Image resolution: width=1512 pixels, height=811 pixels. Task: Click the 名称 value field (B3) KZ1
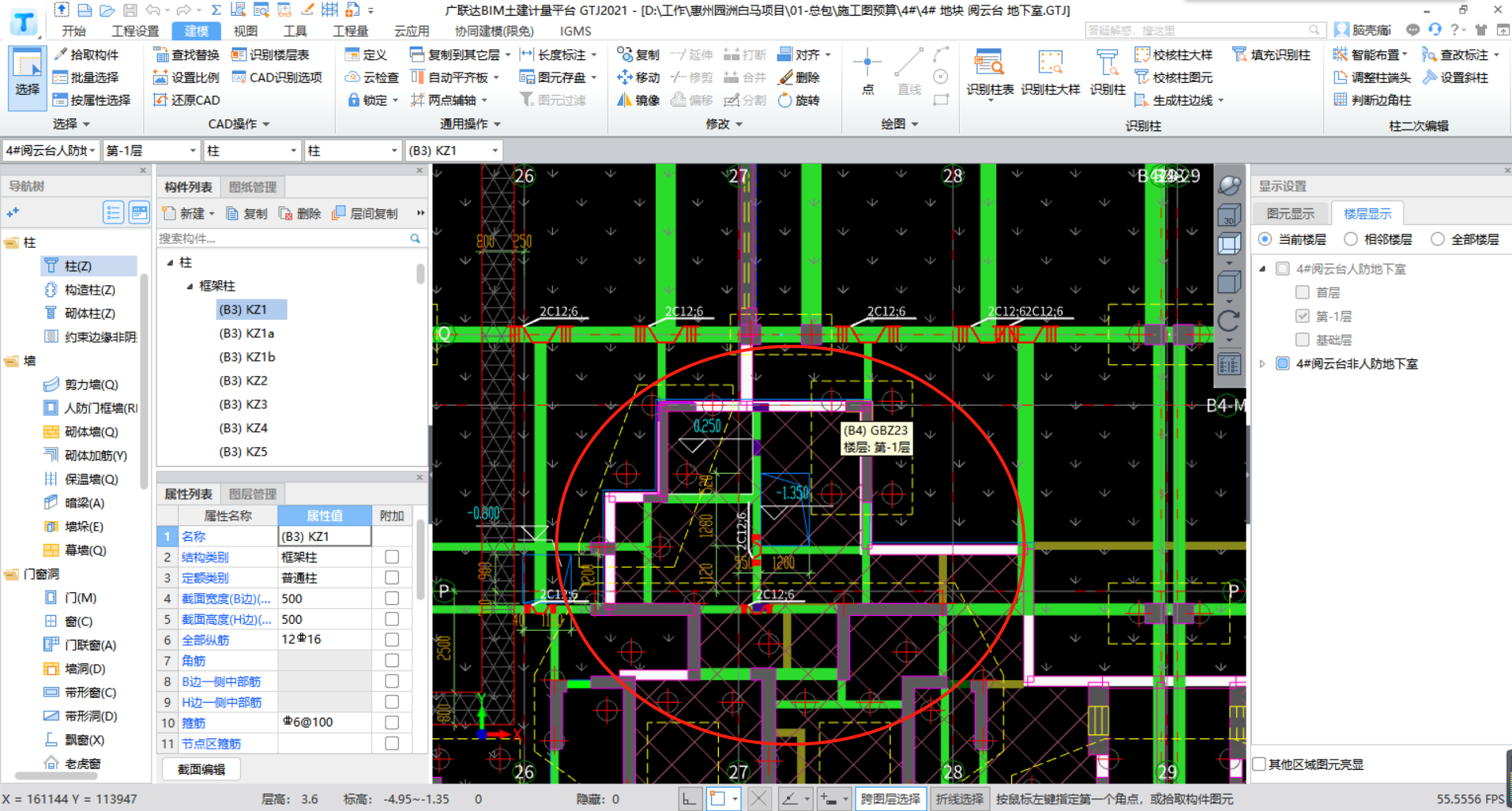(x=325, y=536)
